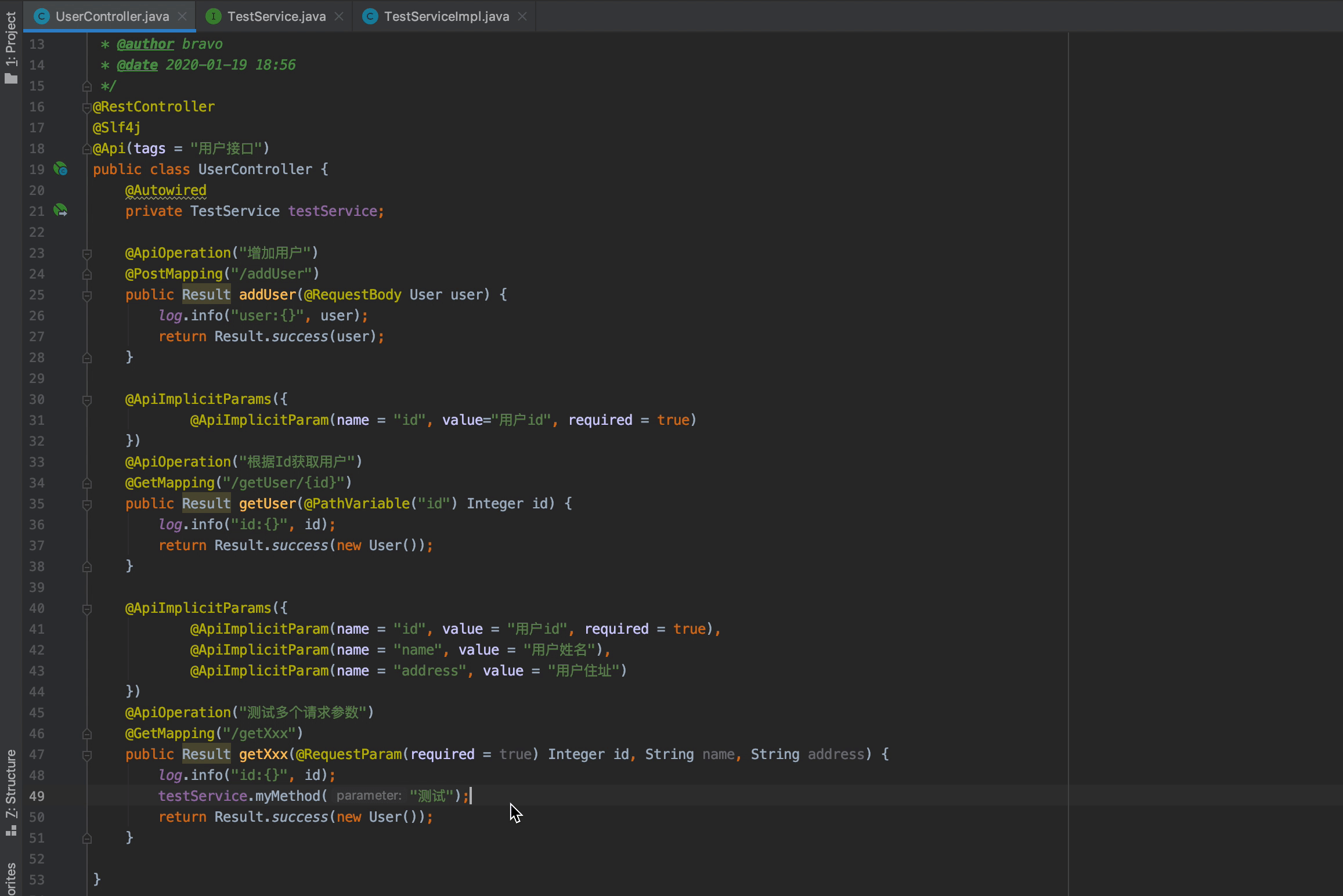Viewport: 1343px width, 896px height.
Task: Click the myMethod call on line 49
Action: pos(287,796)
